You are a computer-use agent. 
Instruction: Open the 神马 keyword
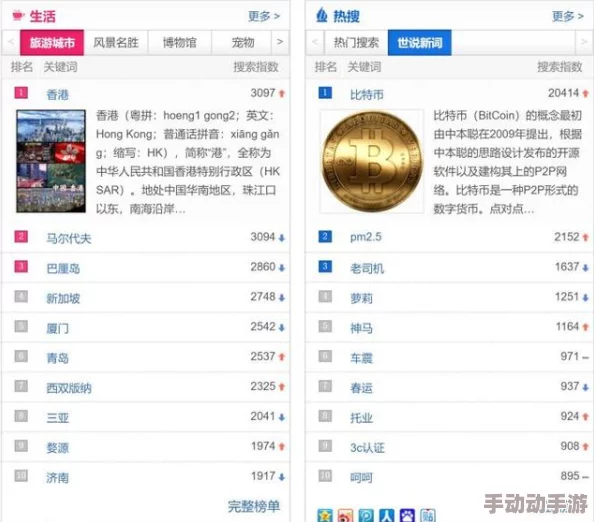(361, 328)
